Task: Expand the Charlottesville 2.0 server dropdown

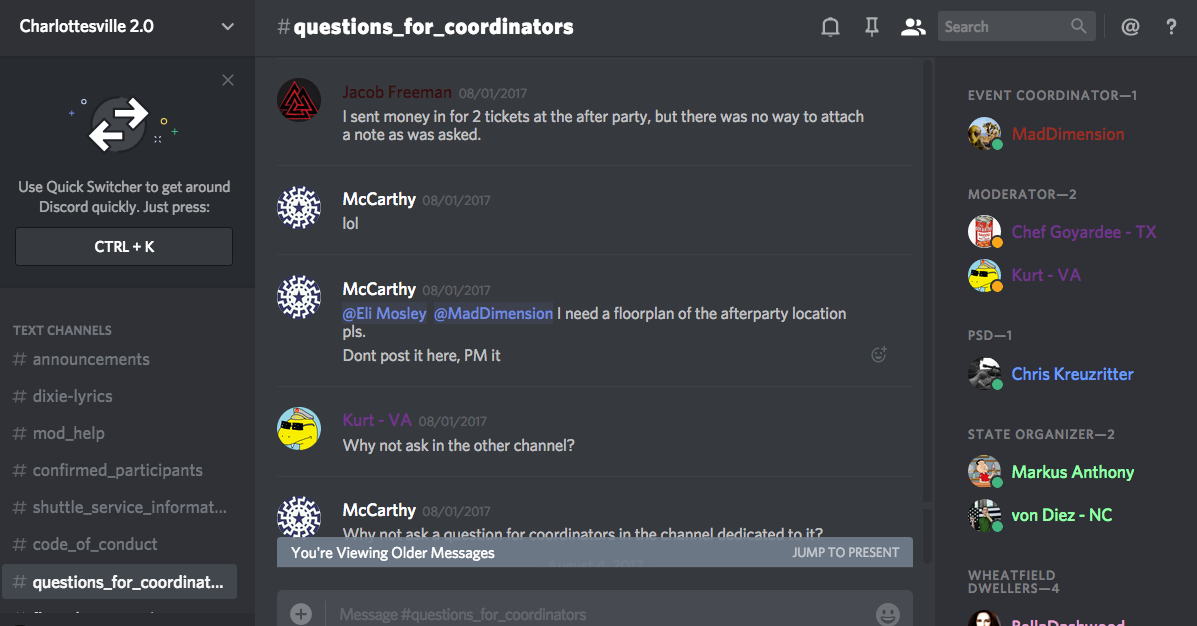Action: pyautogui.click(x=228, y=27)
